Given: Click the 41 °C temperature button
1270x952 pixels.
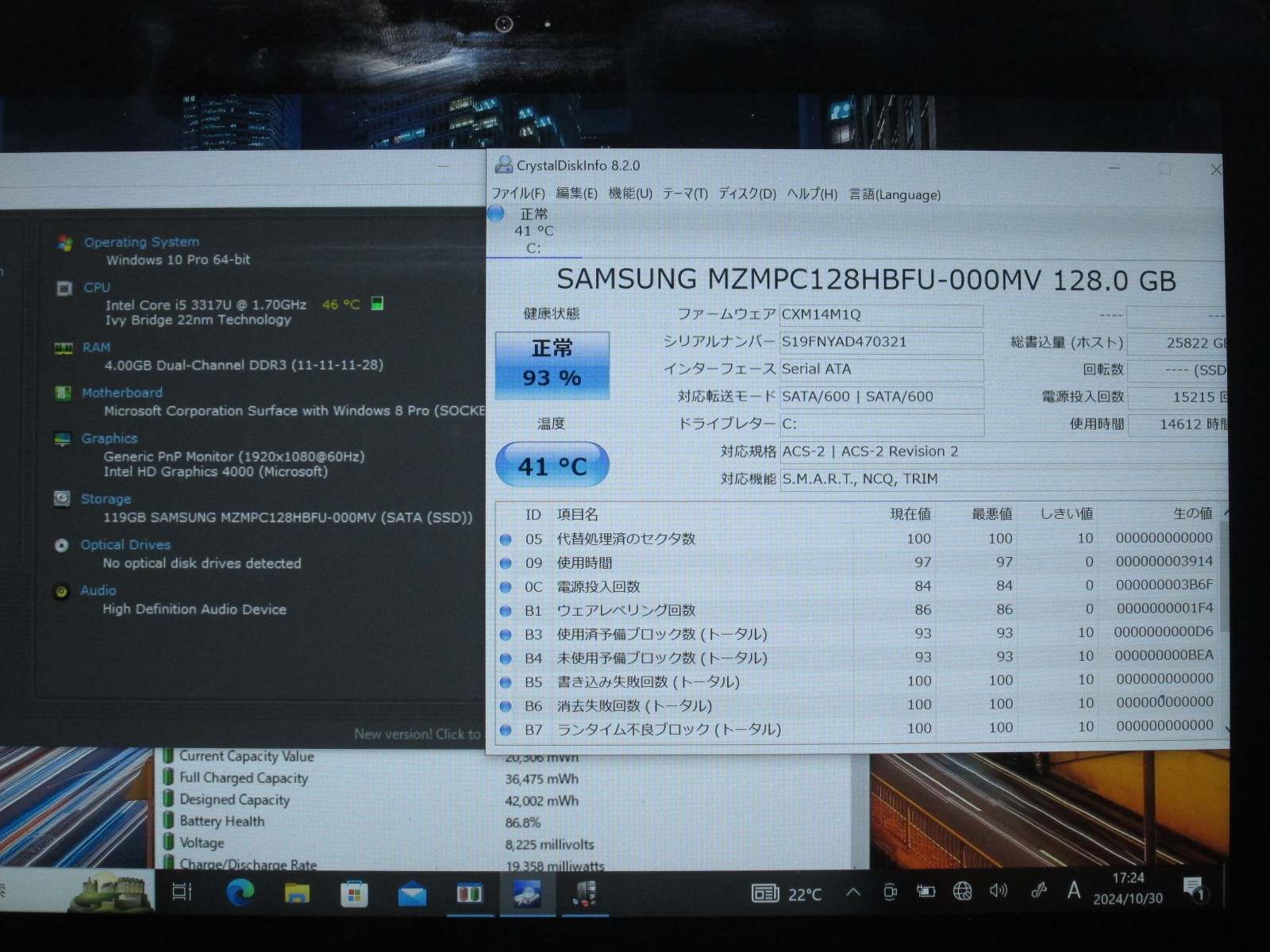Looking at the screenshot, I should 552,466.
